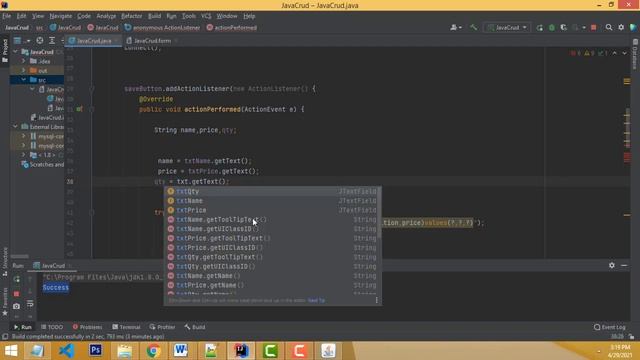Click the Expand All icon in the Project panel
The height and width of the screenshot is (360, 640).
52,40
